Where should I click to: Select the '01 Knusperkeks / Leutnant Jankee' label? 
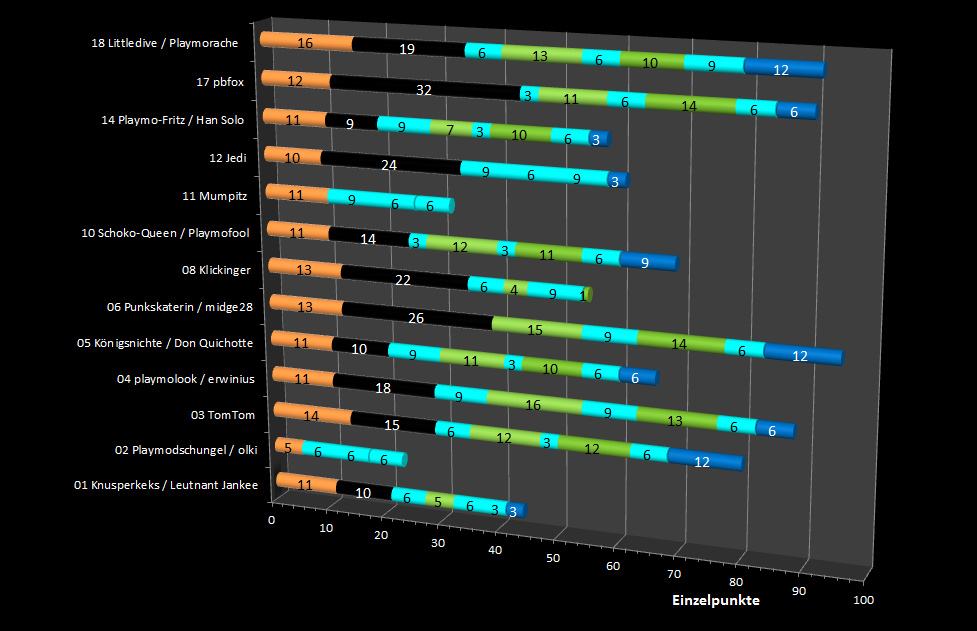coord(166,486)
